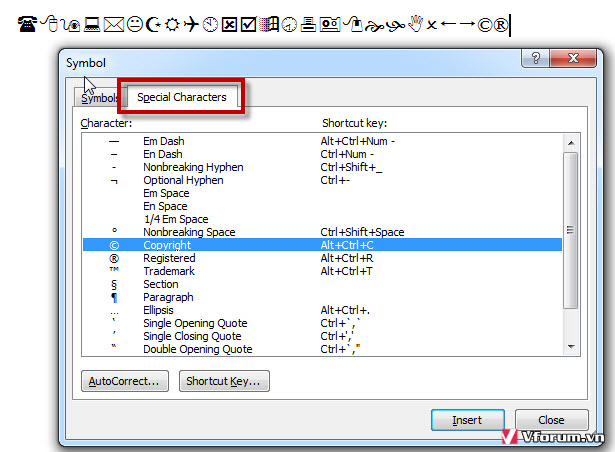Click the tape cassette symbol in document
Viewport: 615px width, 452px height.
coord(329,25)
